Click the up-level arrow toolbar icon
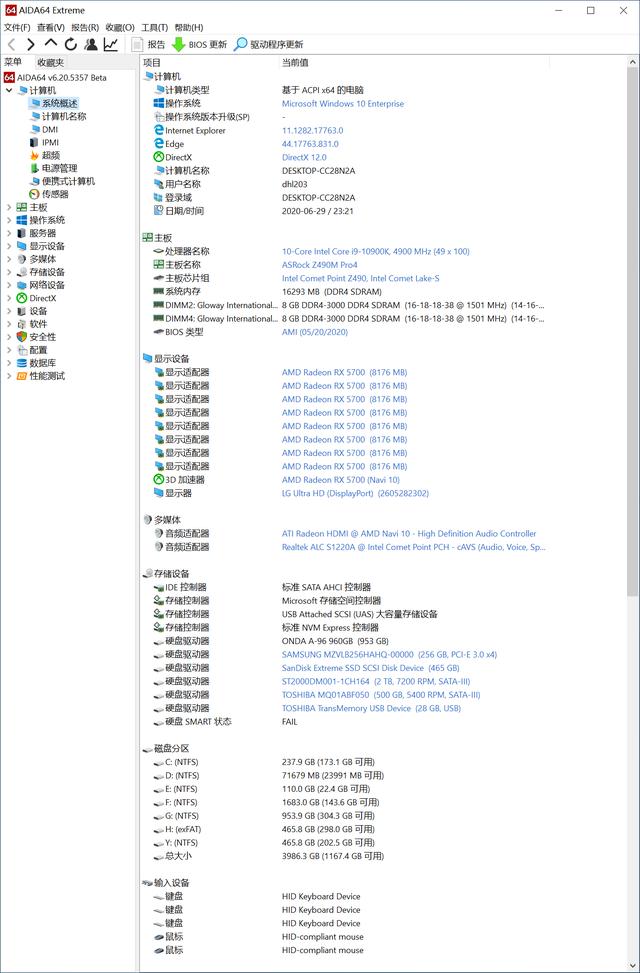Viewport: 640px width, 973px height. tap(51, 43)
